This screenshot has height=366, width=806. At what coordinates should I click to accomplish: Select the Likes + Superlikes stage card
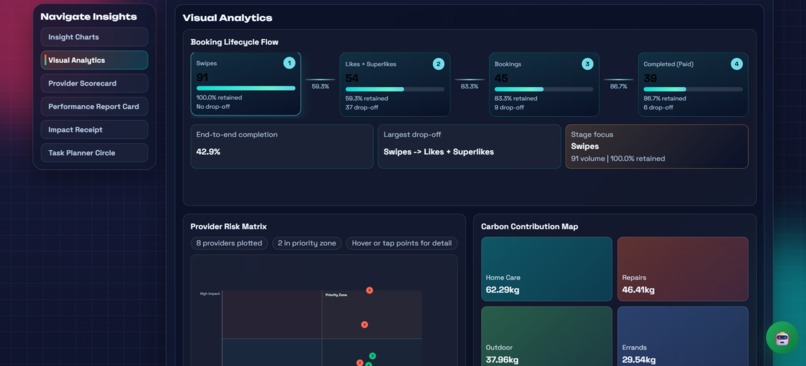pyautogui.click(x=395, y=84)
